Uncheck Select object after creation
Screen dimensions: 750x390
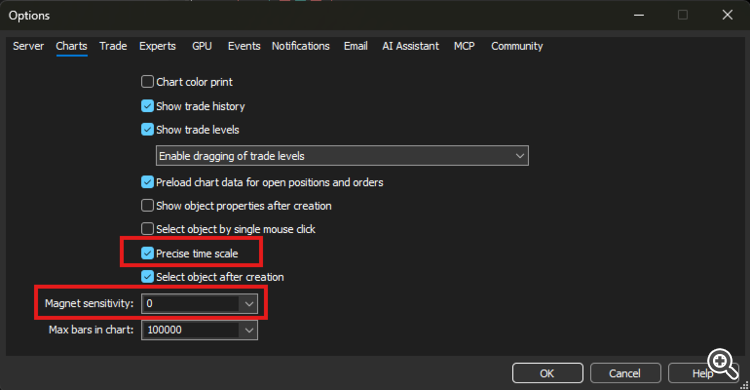pos(147,277)
